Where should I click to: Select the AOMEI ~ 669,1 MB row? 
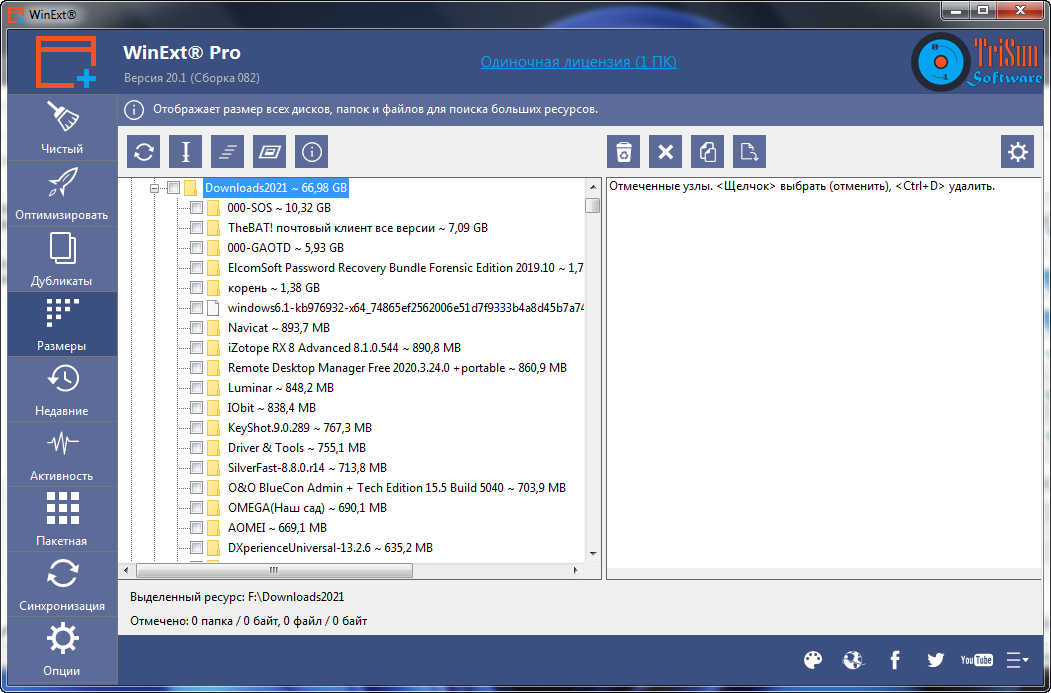pos(277,528)
